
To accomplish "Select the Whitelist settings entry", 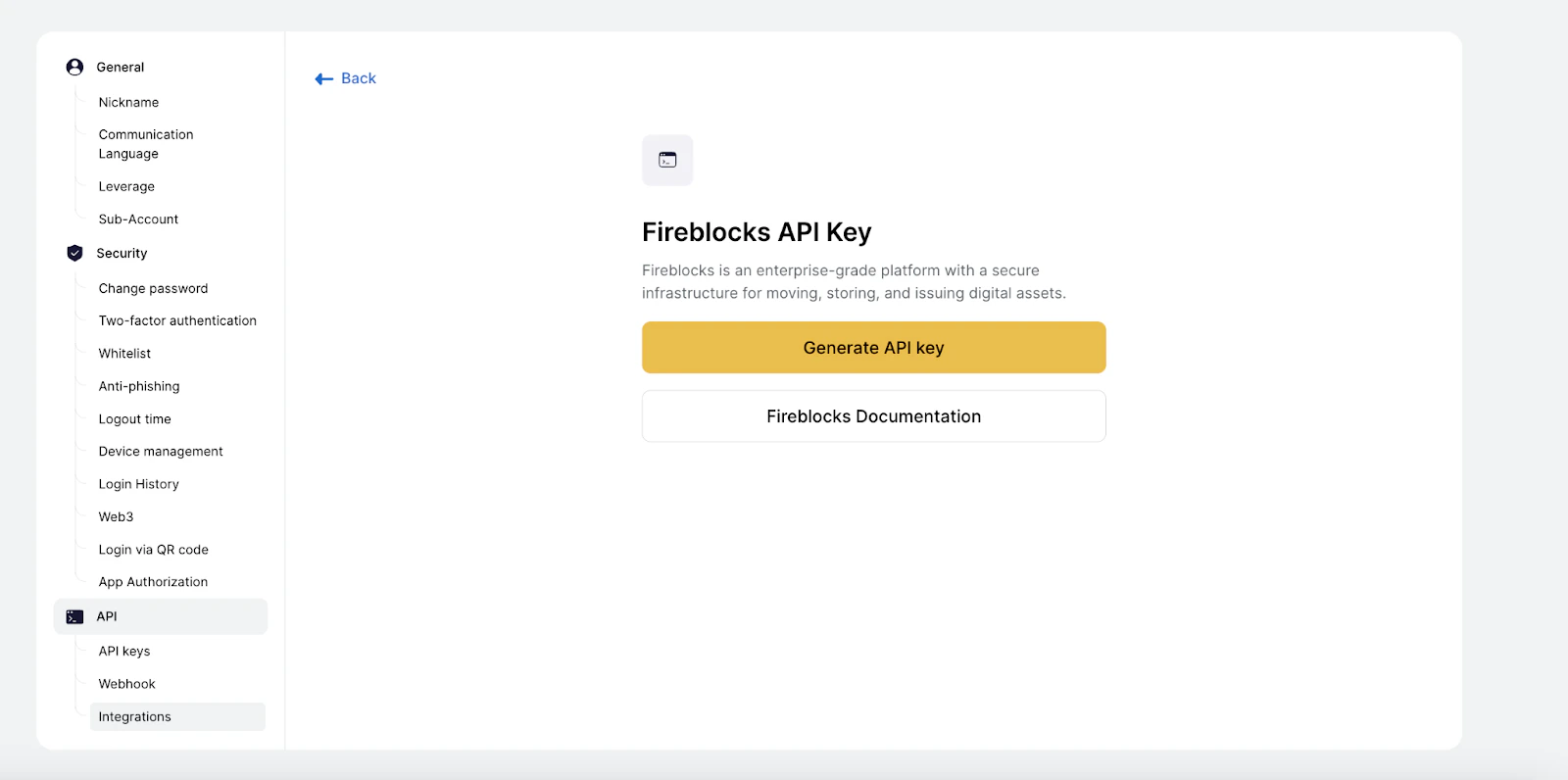I will [123, 353].
